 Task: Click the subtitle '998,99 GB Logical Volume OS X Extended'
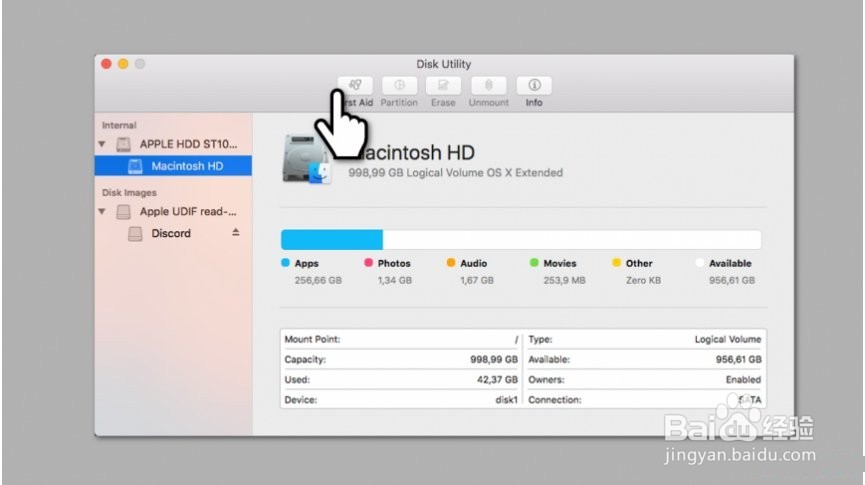455,173
